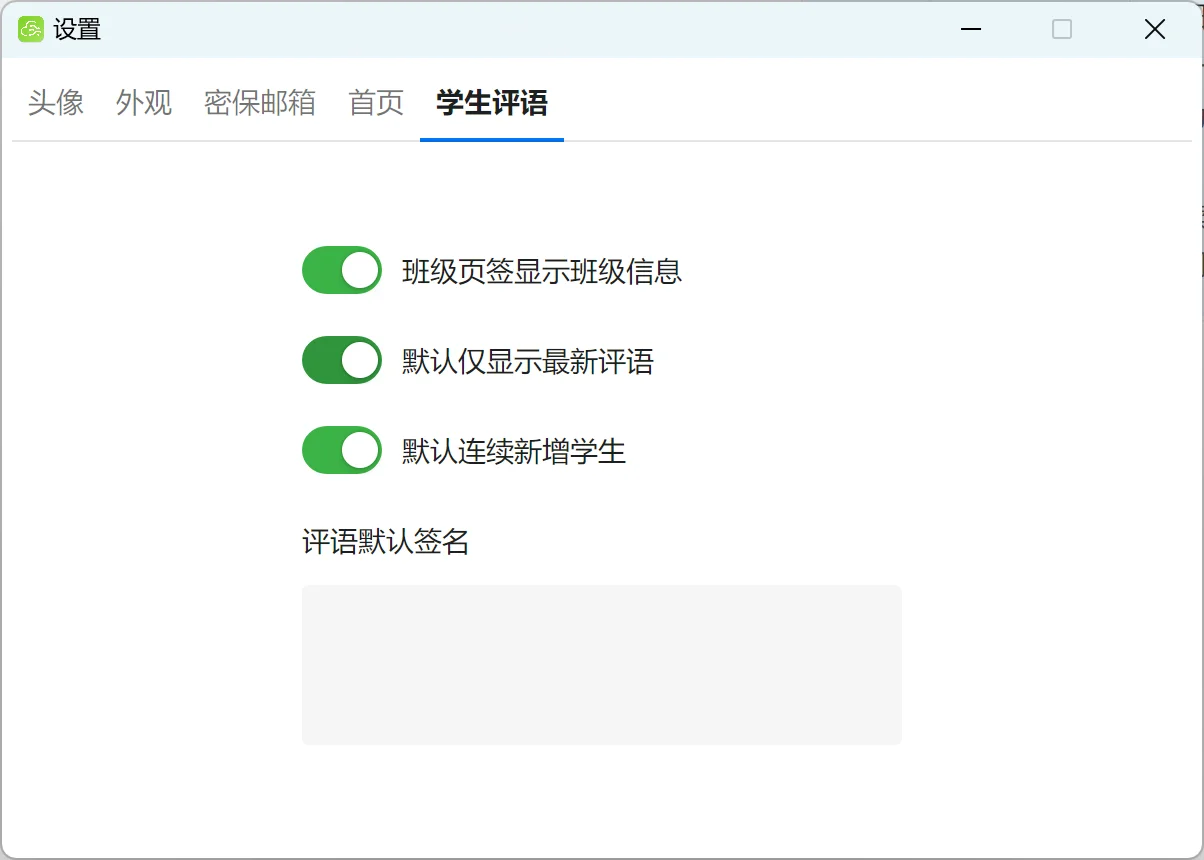Switch to the 头像 tab

(x=56, y=102)
